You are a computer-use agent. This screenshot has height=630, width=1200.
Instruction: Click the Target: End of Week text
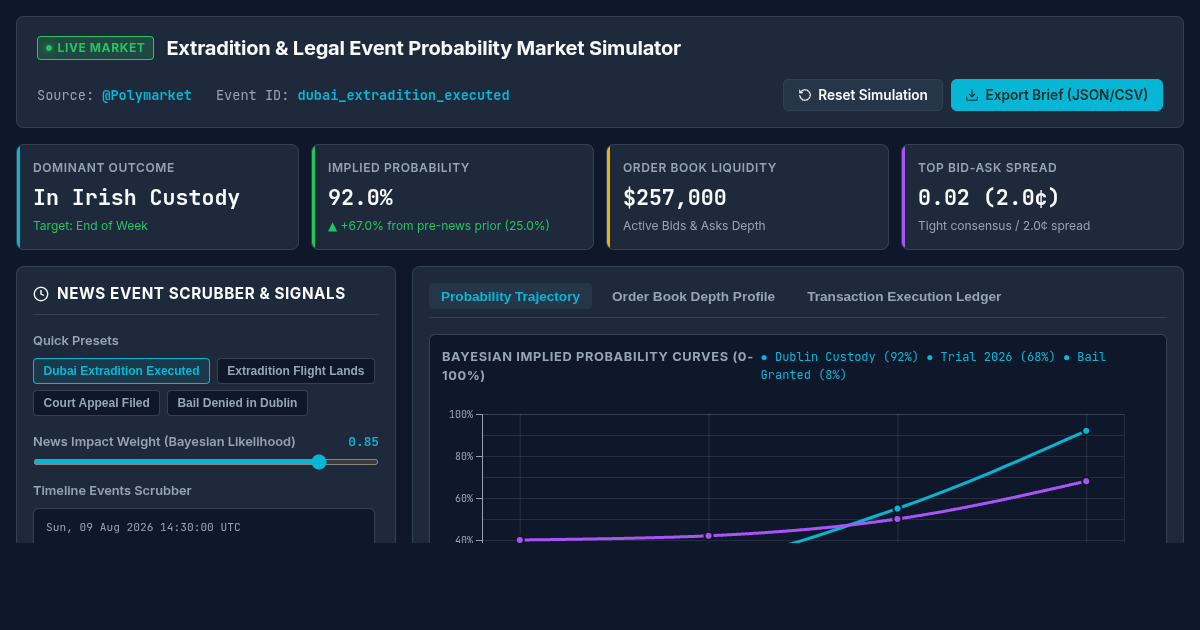(x=90, y=226)
